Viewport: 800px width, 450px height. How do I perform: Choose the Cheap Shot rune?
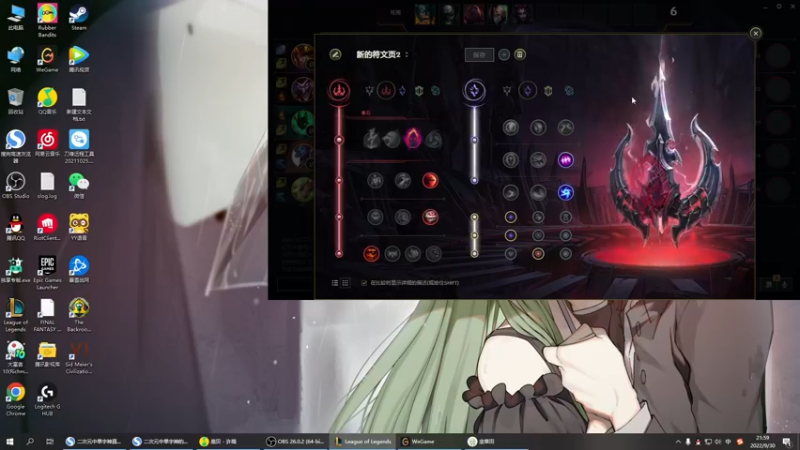376,180
